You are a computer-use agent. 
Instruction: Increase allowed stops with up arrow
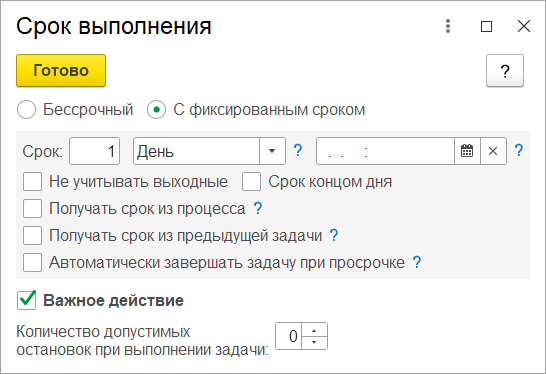(x=314, y=330)
